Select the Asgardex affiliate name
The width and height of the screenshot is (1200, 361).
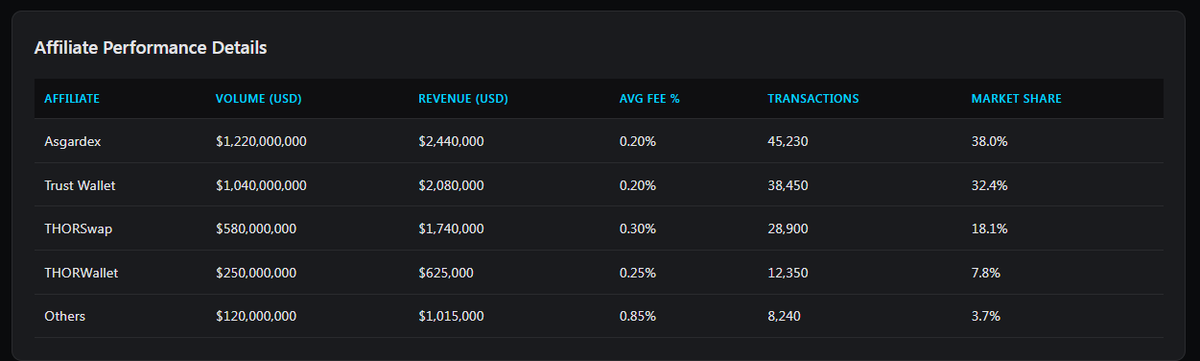point(73,142)
